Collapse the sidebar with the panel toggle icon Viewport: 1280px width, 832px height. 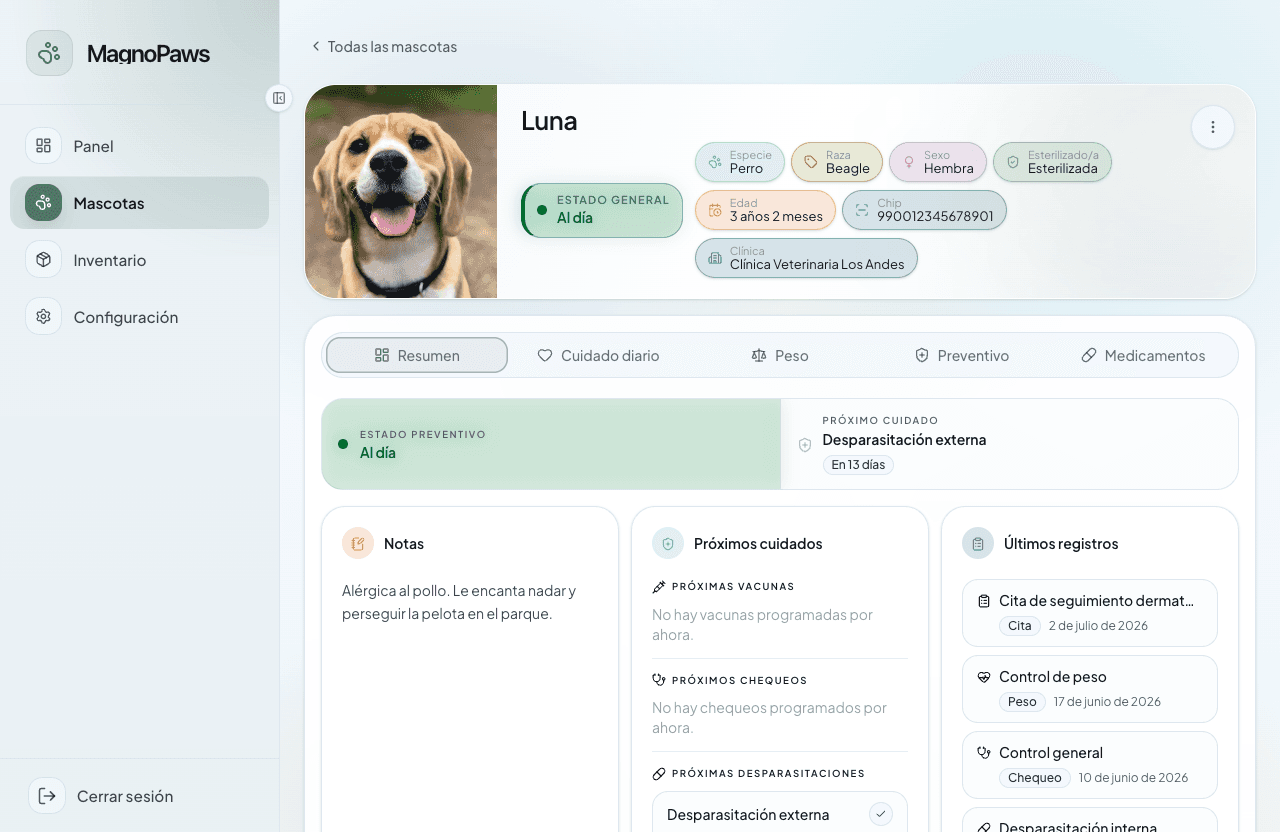(x=279, y=97)
